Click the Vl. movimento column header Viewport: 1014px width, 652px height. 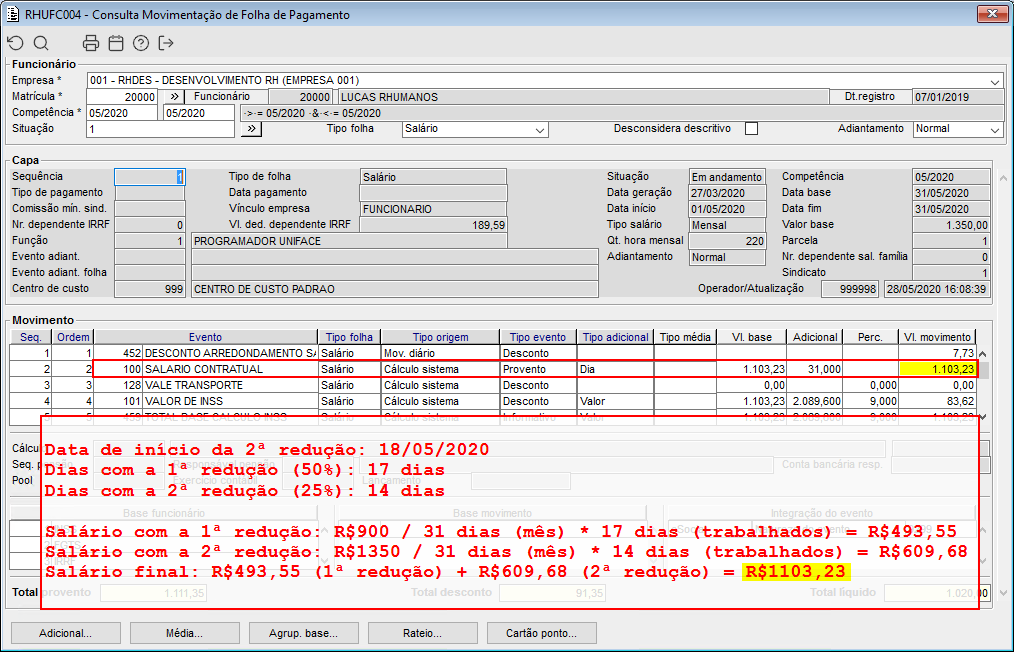click(936, 338)
